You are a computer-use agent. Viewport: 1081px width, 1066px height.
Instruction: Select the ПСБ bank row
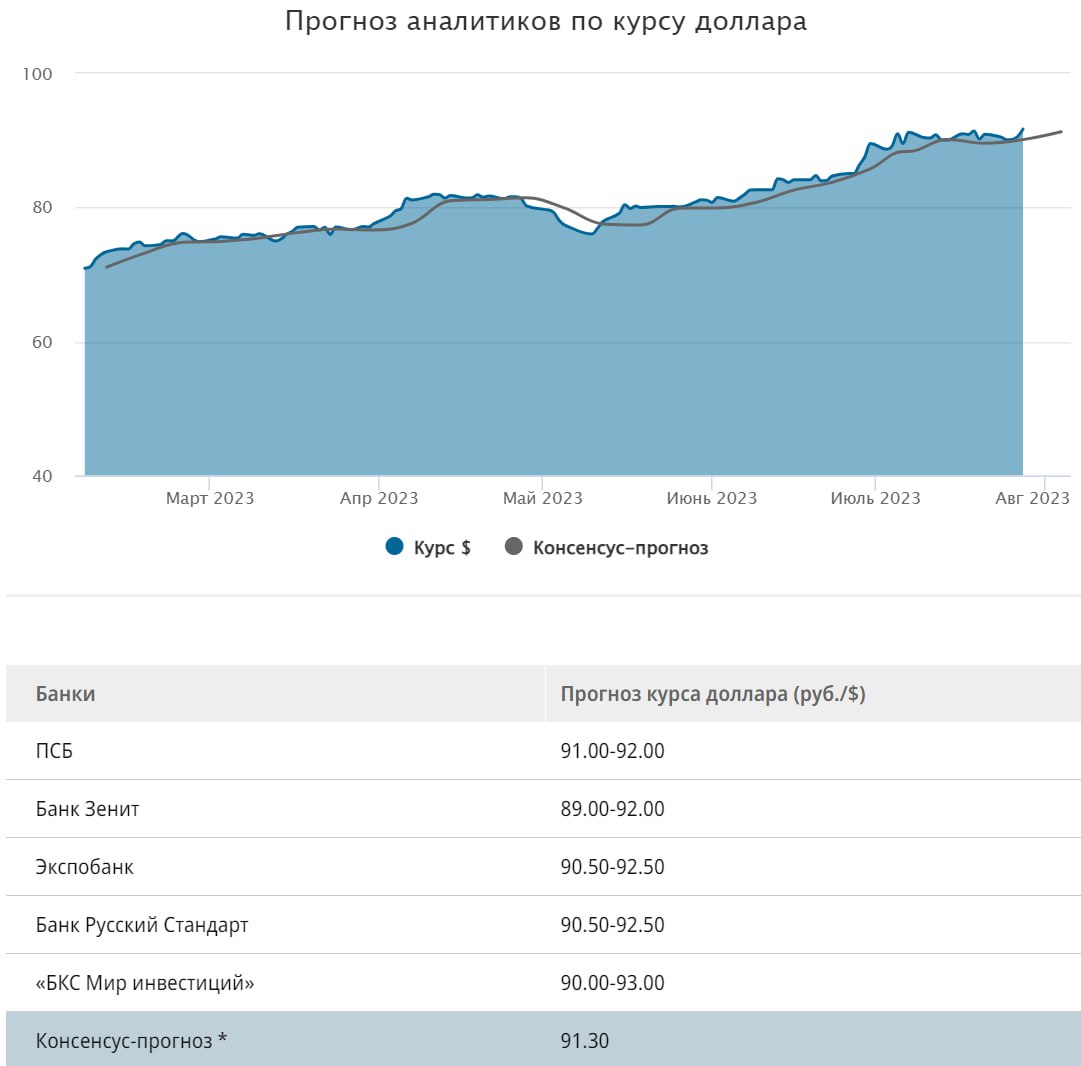54,751
